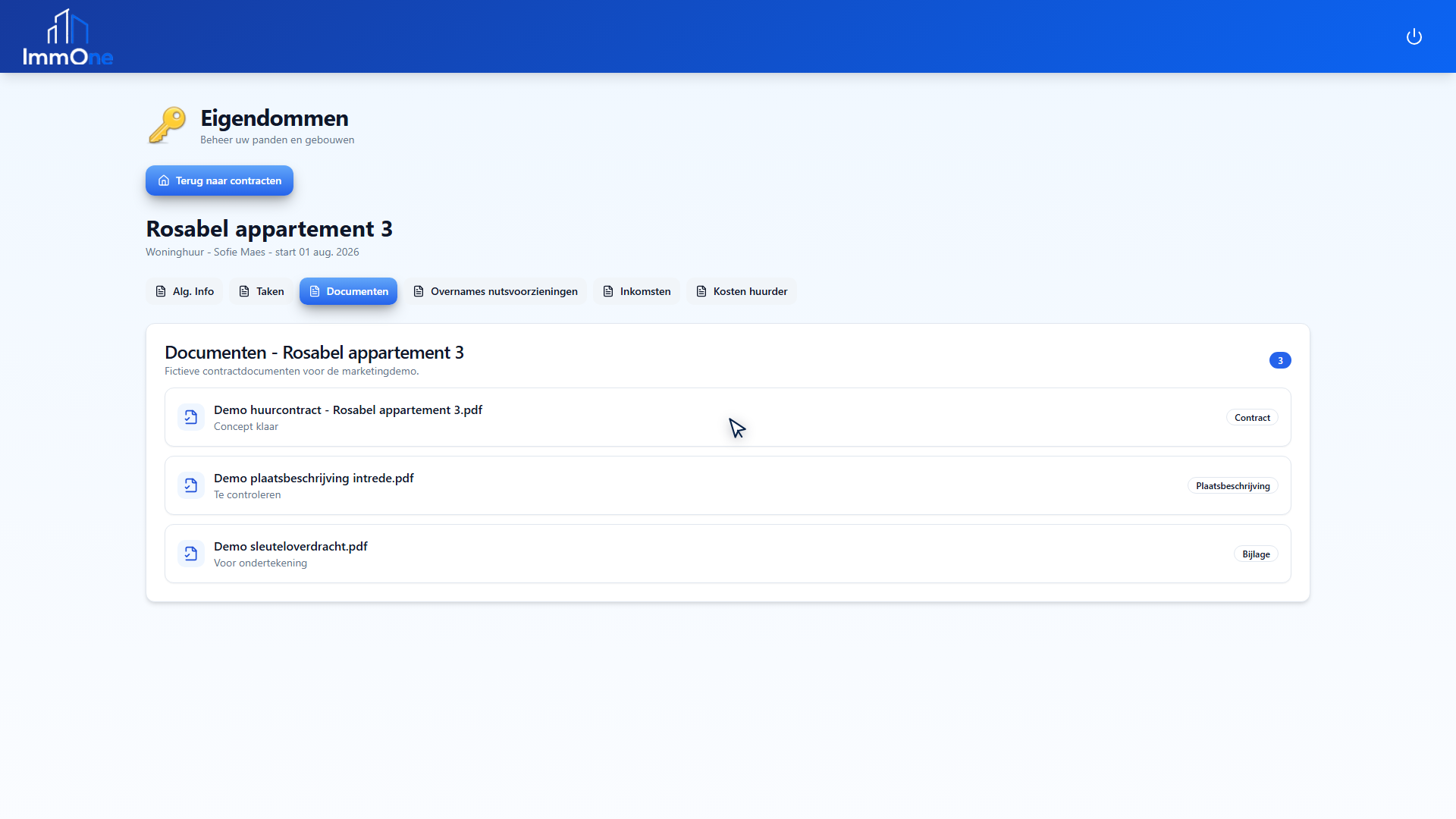Open the Alg. Info tab
This screenshot has height=819, width=1456.
pyautogui.click(x=184, y=291)
